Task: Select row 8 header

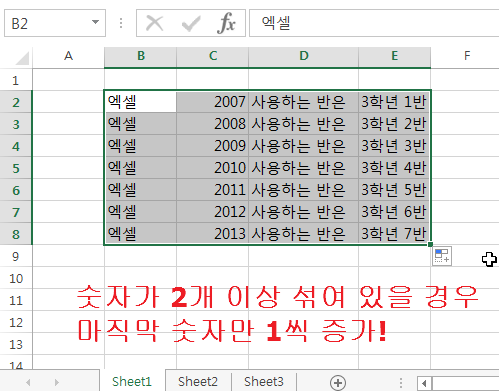Action: pos(16,234)
